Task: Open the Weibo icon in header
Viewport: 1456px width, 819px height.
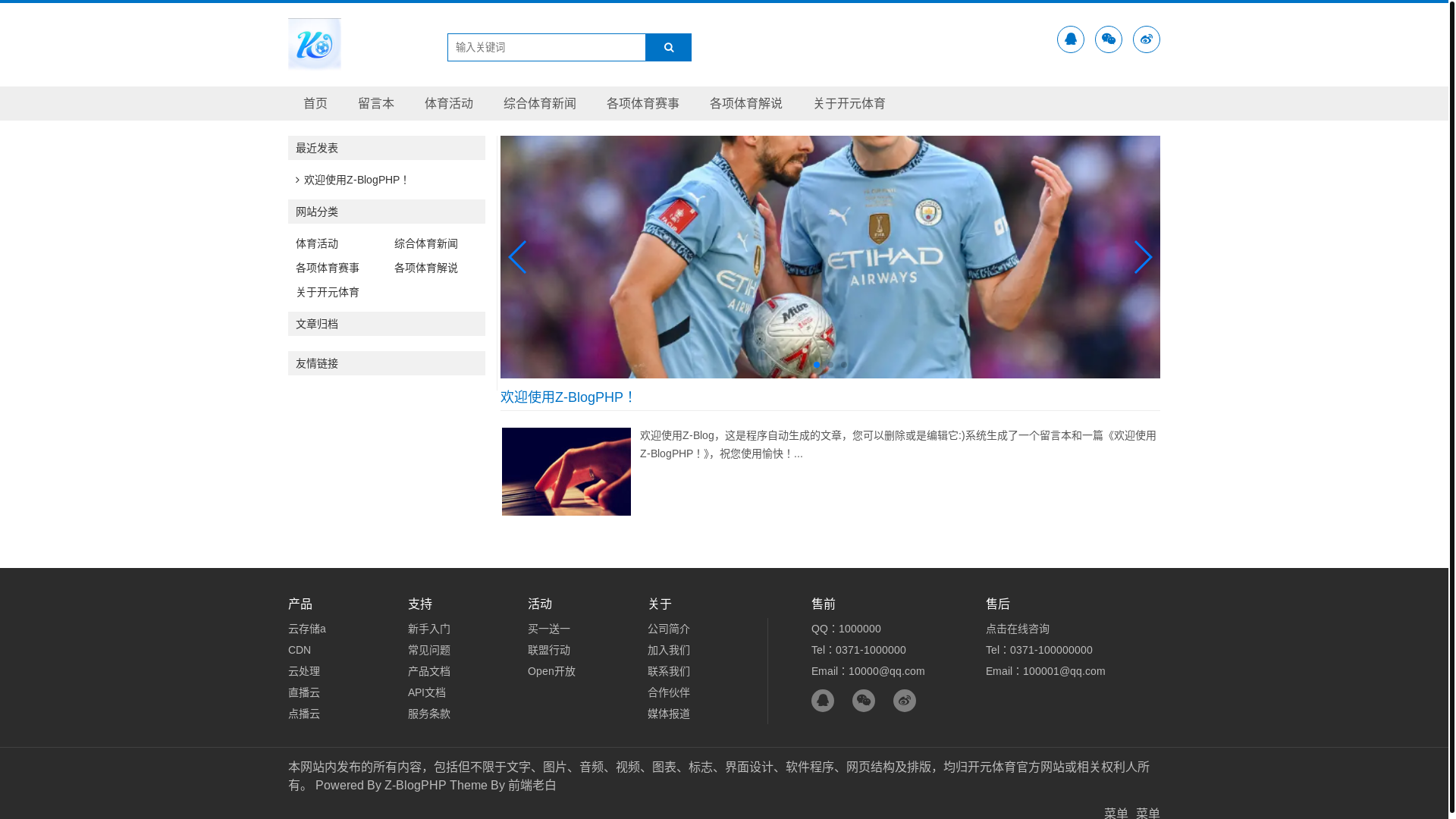Action: click(x=1147, y=39)
